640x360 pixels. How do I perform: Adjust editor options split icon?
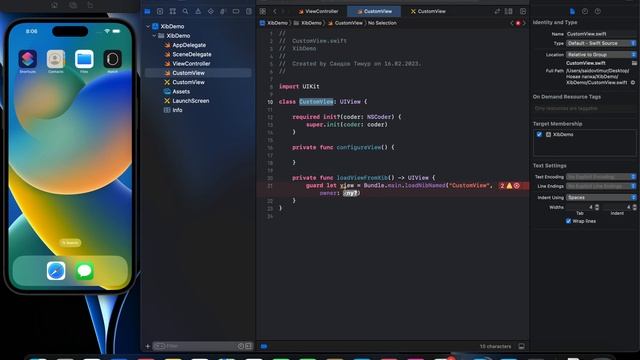coord(509,11)
